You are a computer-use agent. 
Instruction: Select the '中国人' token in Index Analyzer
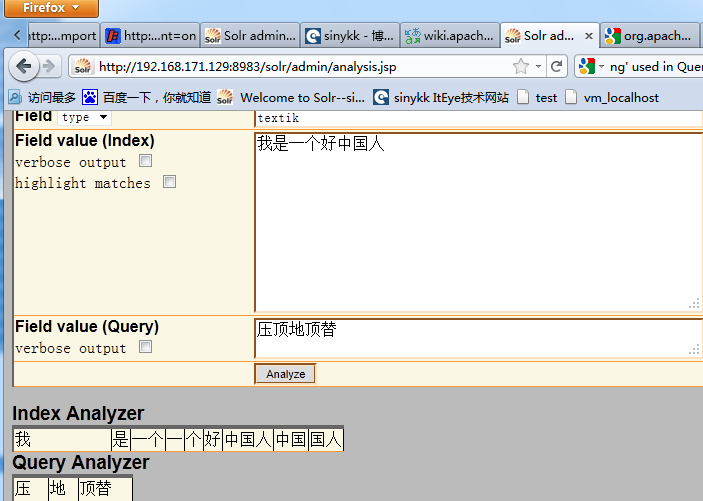point(248,439)
